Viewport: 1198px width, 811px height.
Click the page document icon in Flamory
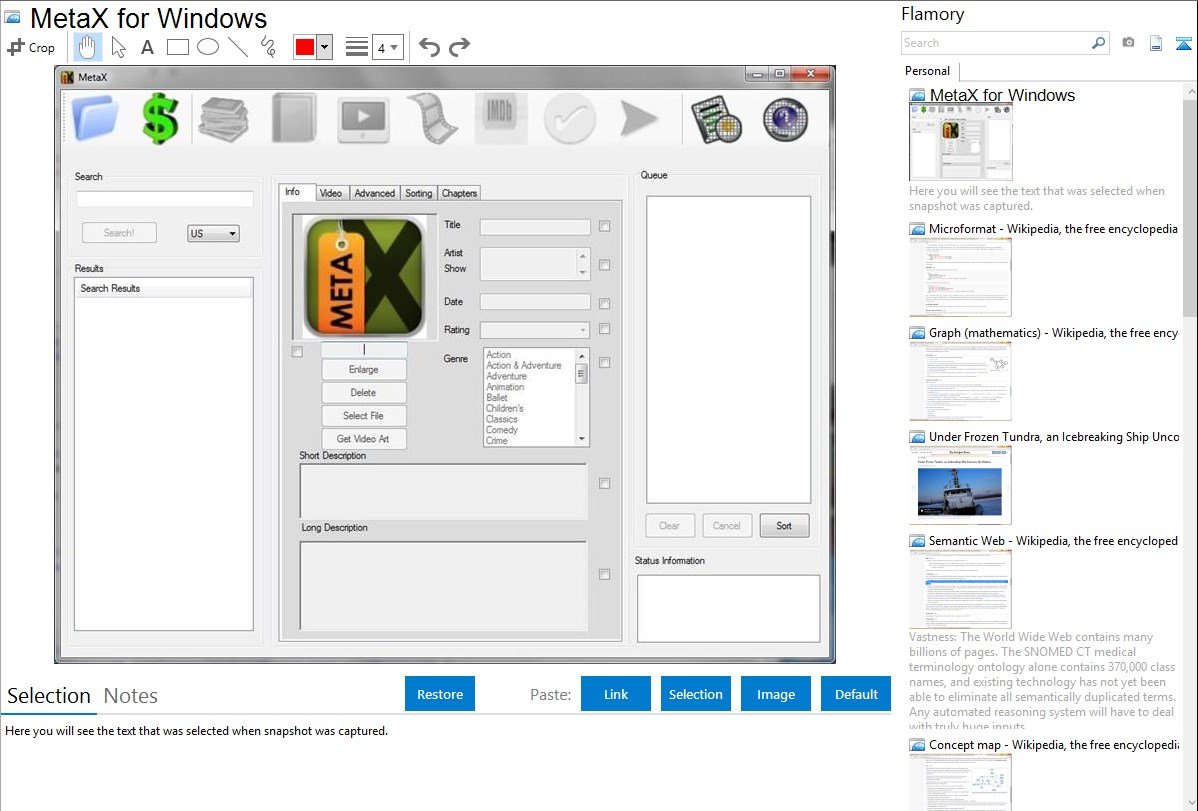(1156, 43)
